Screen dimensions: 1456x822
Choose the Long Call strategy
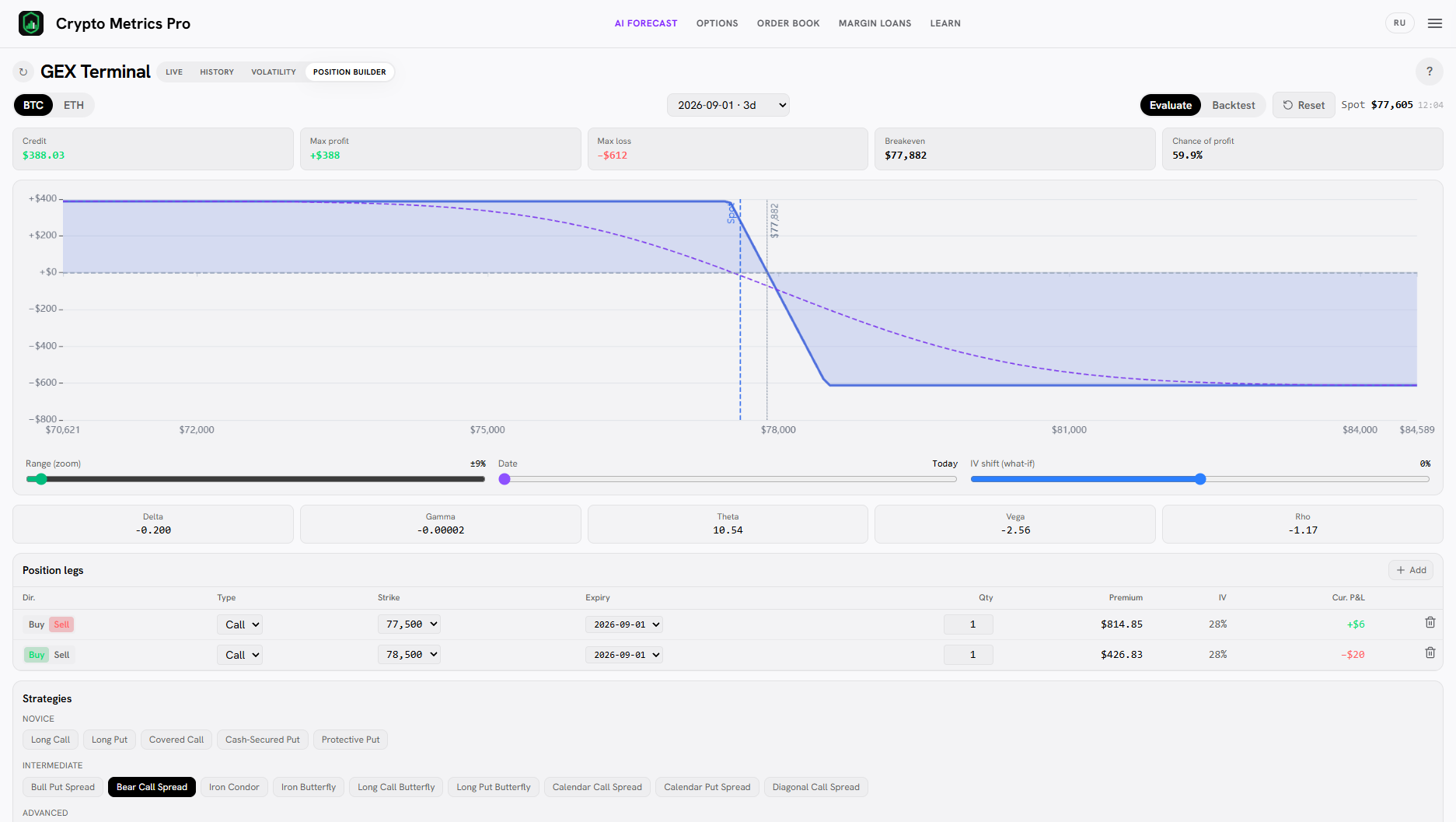point(51,740)
